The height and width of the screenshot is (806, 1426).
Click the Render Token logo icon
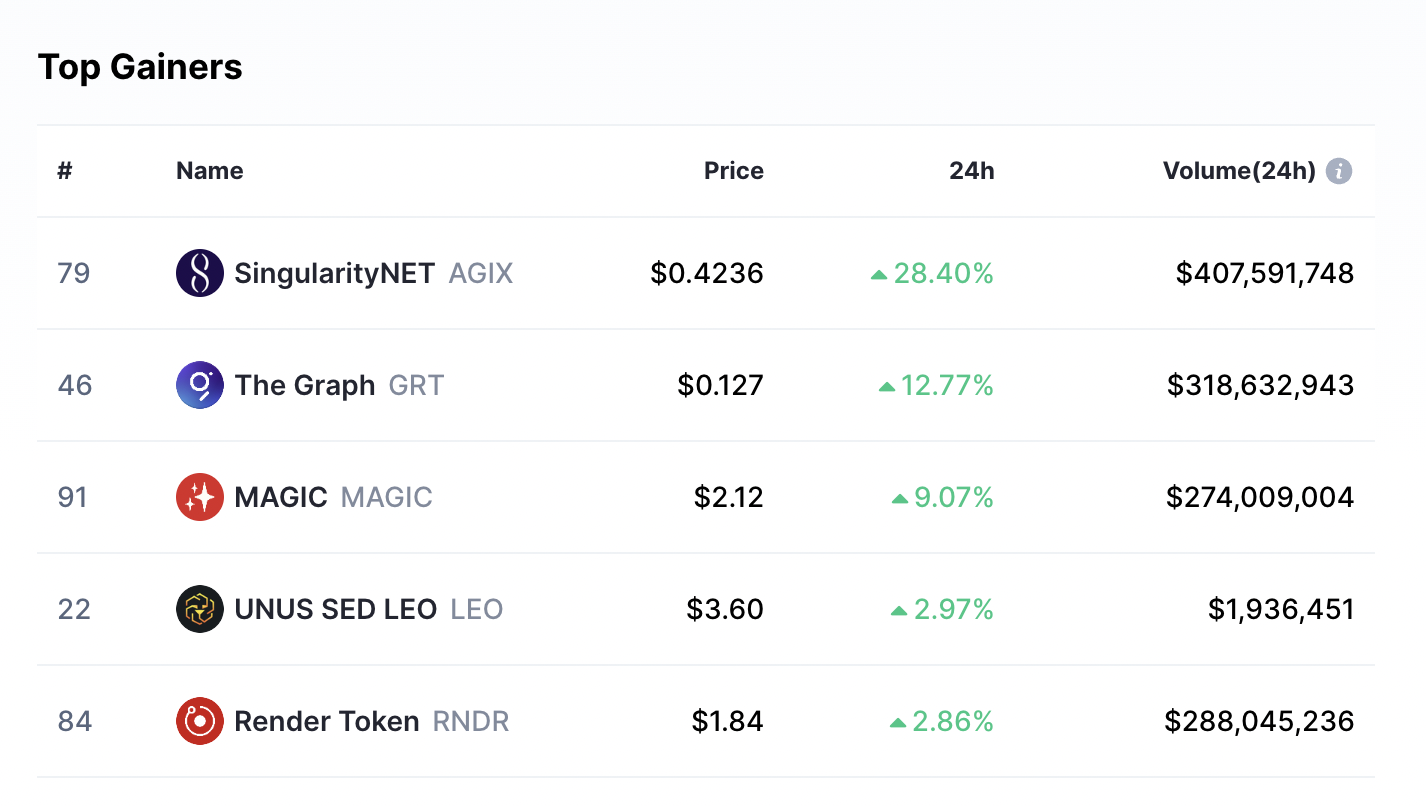pyautogui.click(x=199, y=721)
